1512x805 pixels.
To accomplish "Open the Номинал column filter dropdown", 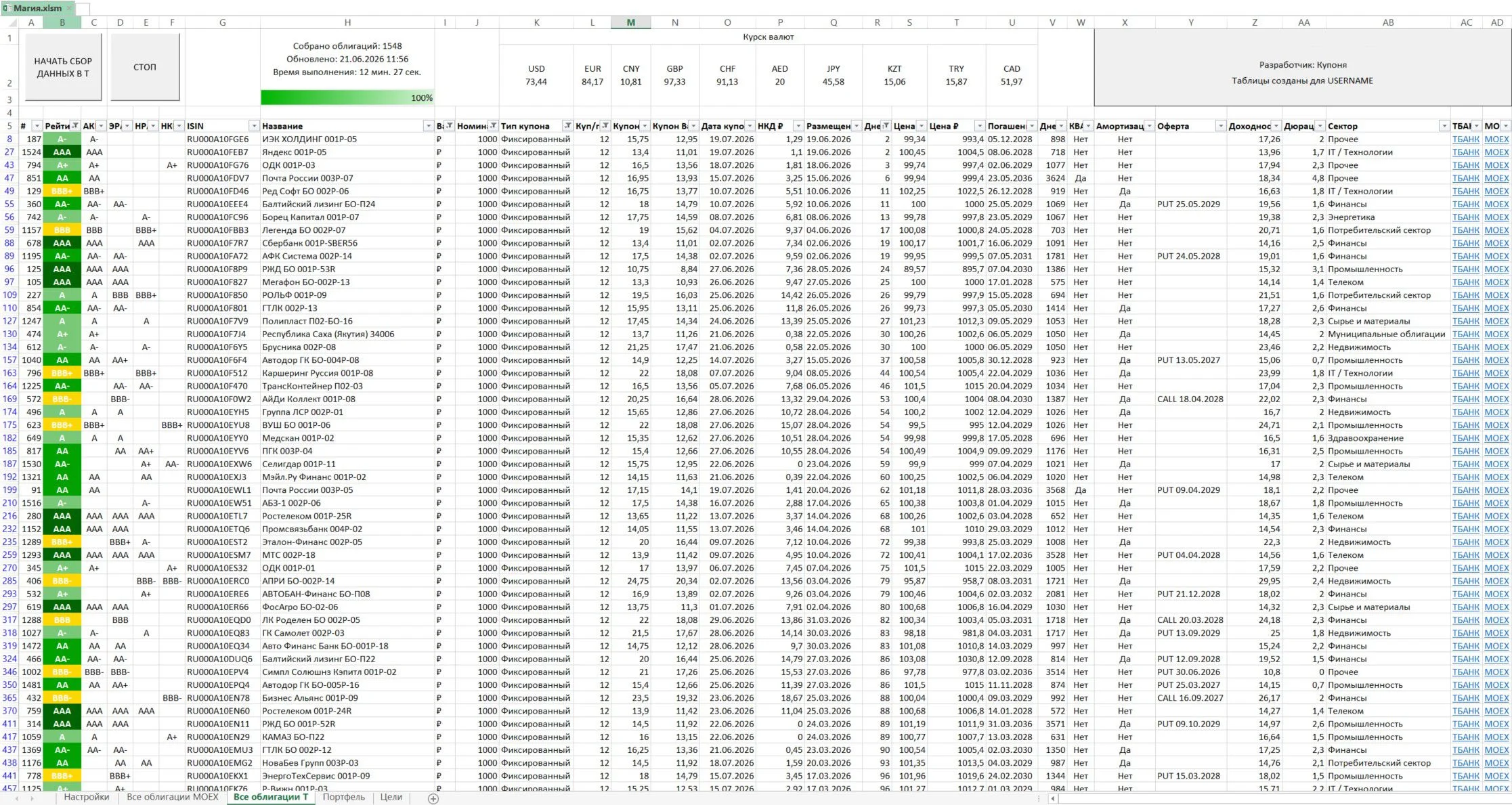I will pos(493,126).
